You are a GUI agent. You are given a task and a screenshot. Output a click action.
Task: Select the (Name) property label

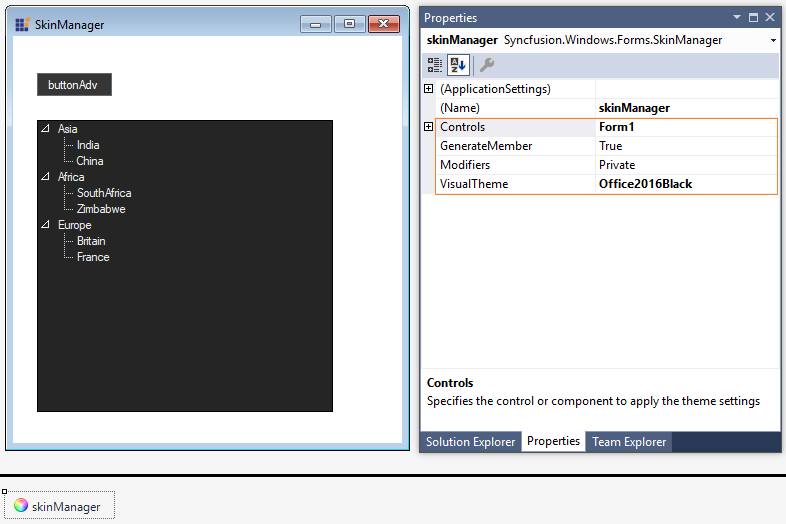click(x=460, y=108)
